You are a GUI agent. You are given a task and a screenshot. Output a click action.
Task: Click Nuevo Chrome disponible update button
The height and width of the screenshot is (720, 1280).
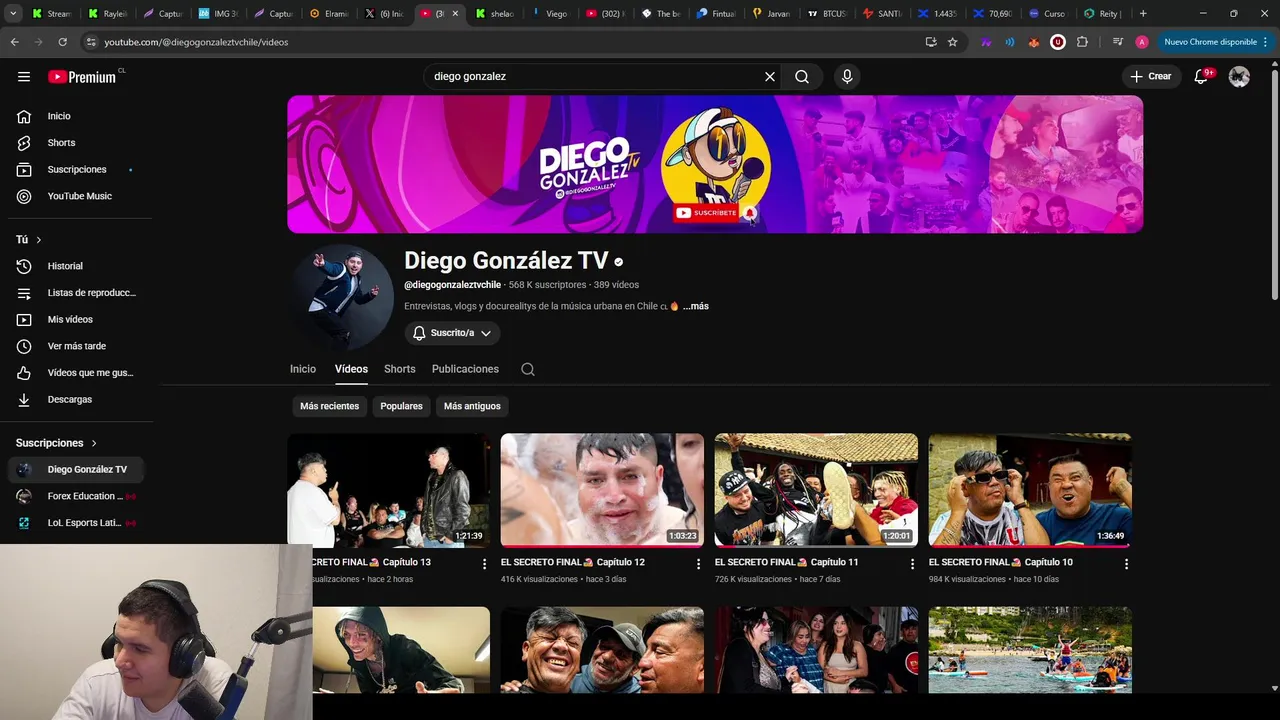click(1215, 42)
